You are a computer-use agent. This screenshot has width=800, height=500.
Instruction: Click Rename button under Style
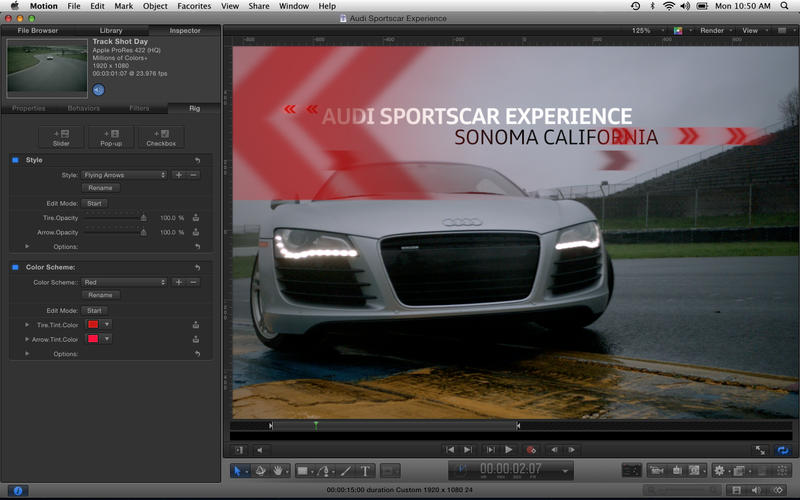(x=100, y=188)
